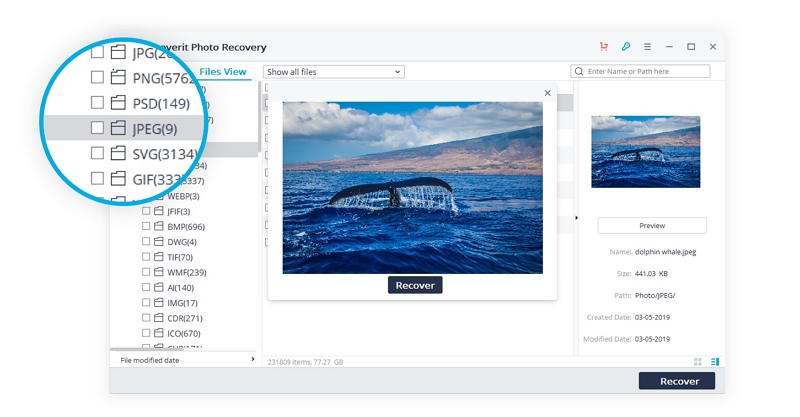Close the image preview popup
The height and width of the screenshot is (417, 800).
(547, 93)
